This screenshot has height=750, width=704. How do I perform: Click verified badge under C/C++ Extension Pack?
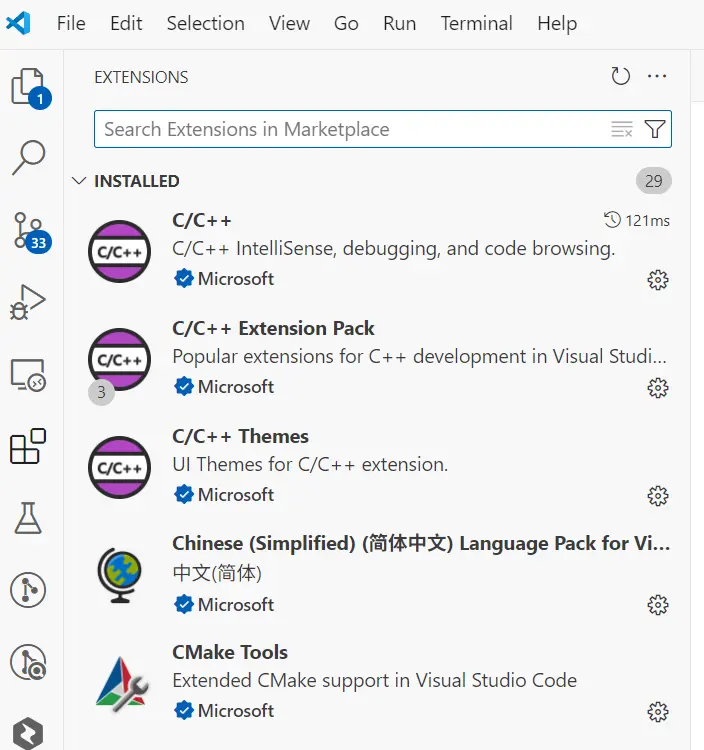[x=184, y=386]
